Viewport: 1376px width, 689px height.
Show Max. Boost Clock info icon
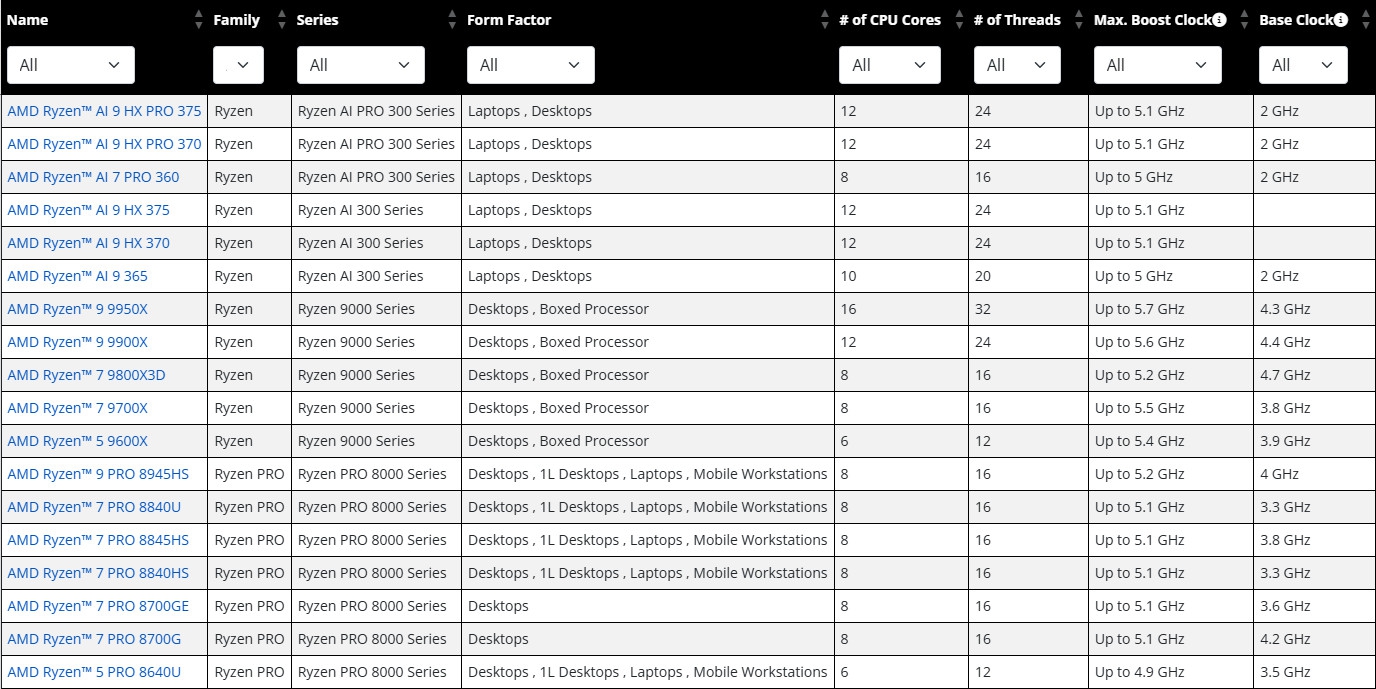pos(1219,20)
